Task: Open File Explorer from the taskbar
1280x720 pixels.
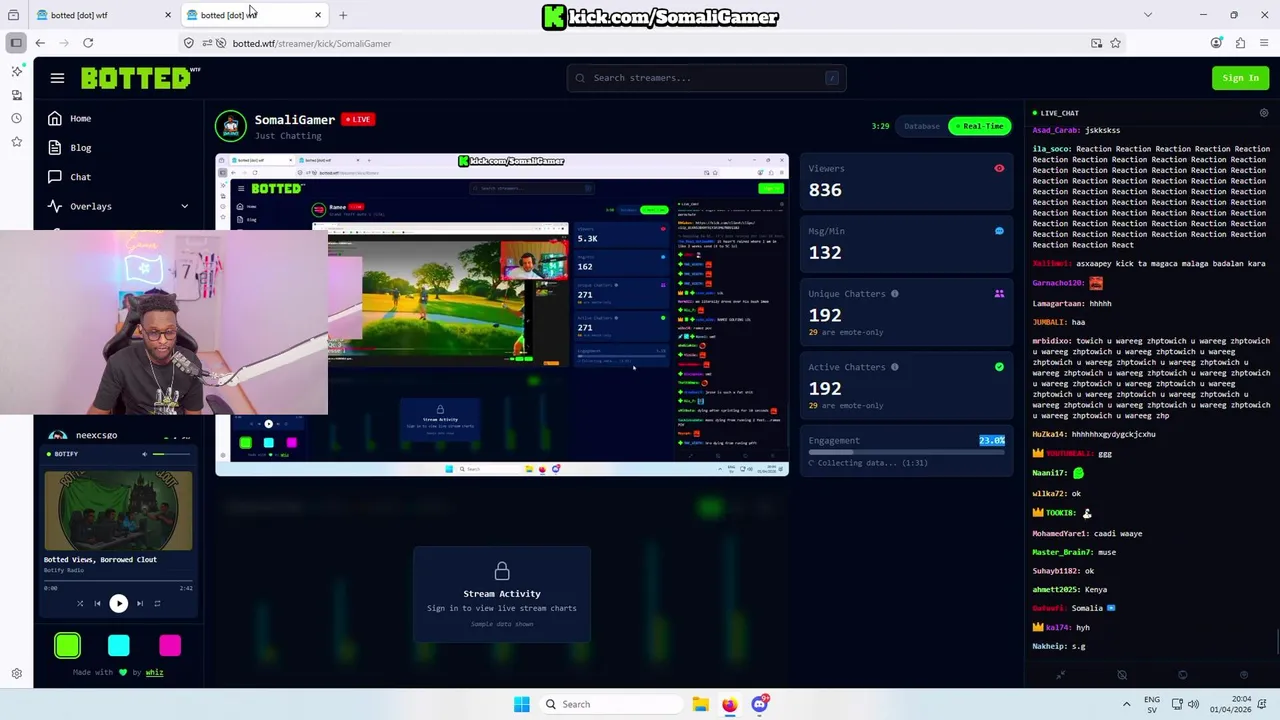Action: pyautogui.click(x=700, y=704)
